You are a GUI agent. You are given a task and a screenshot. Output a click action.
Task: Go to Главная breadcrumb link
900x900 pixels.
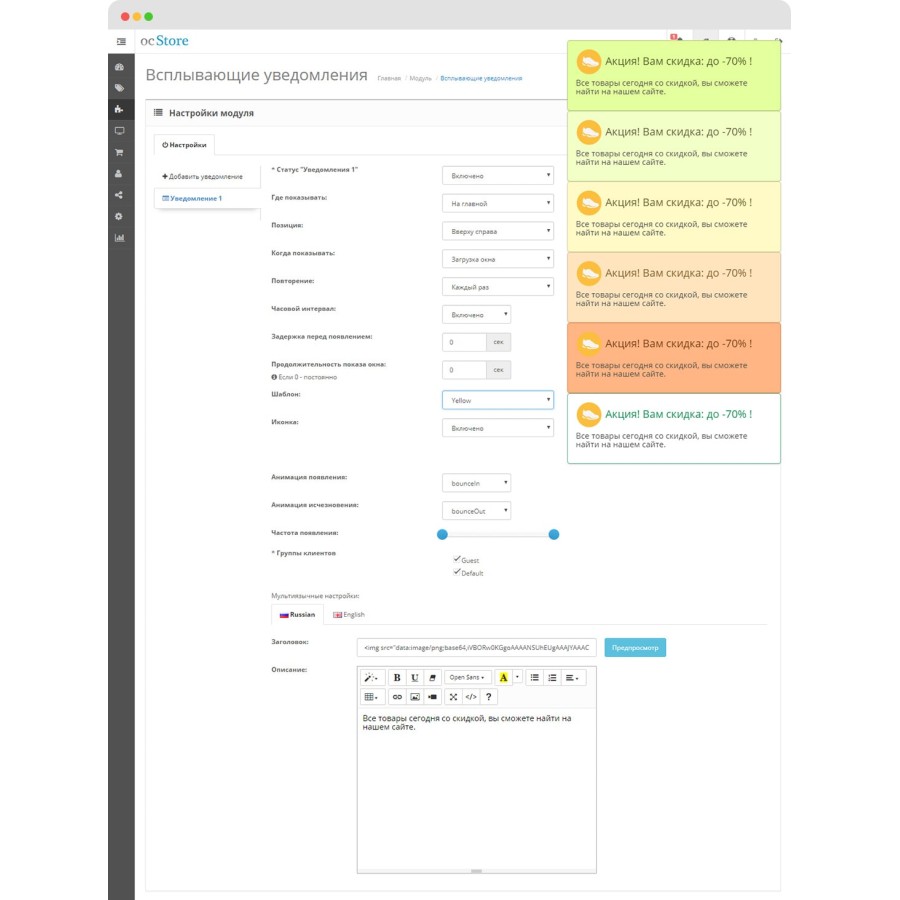point(389,78)
